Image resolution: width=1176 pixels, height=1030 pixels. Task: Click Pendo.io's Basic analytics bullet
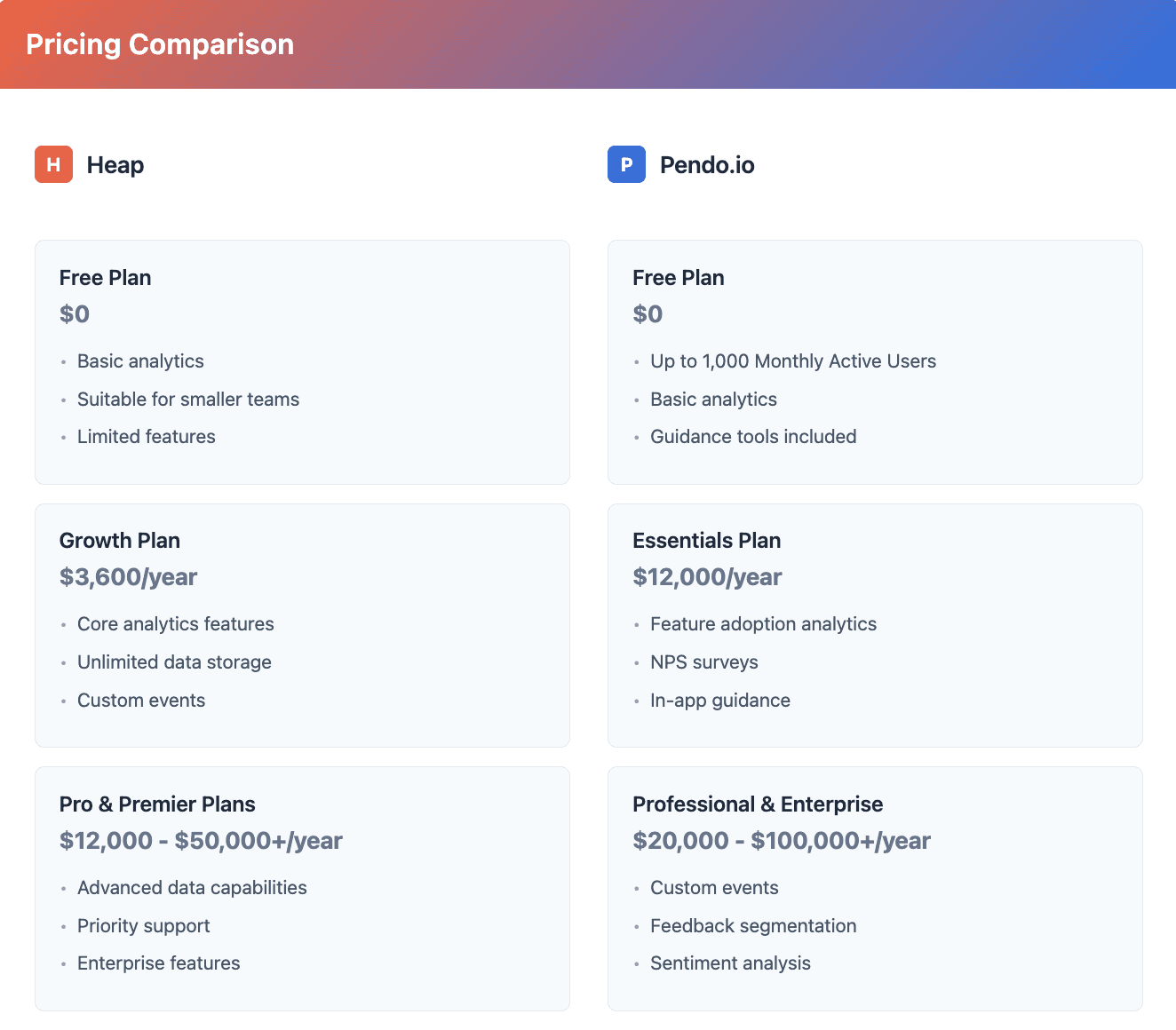[x=713, y=400]
